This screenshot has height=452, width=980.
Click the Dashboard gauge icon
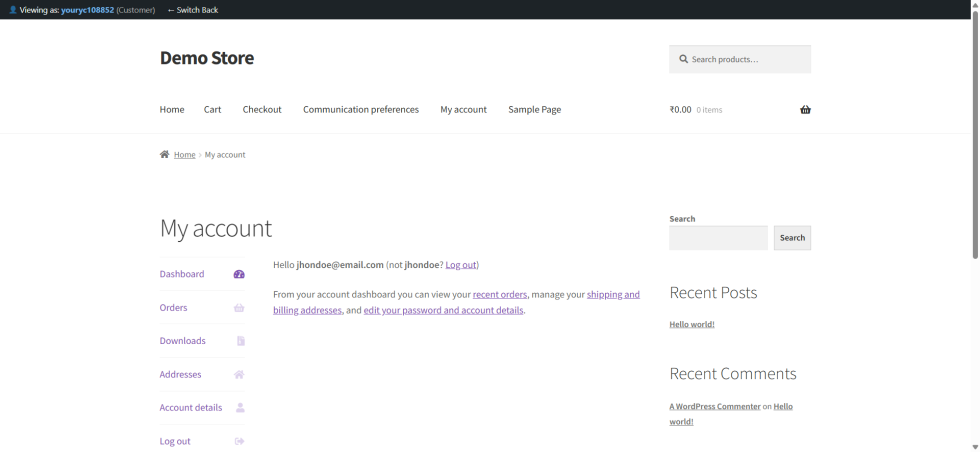pyautogui.click(x=239, y=274)
